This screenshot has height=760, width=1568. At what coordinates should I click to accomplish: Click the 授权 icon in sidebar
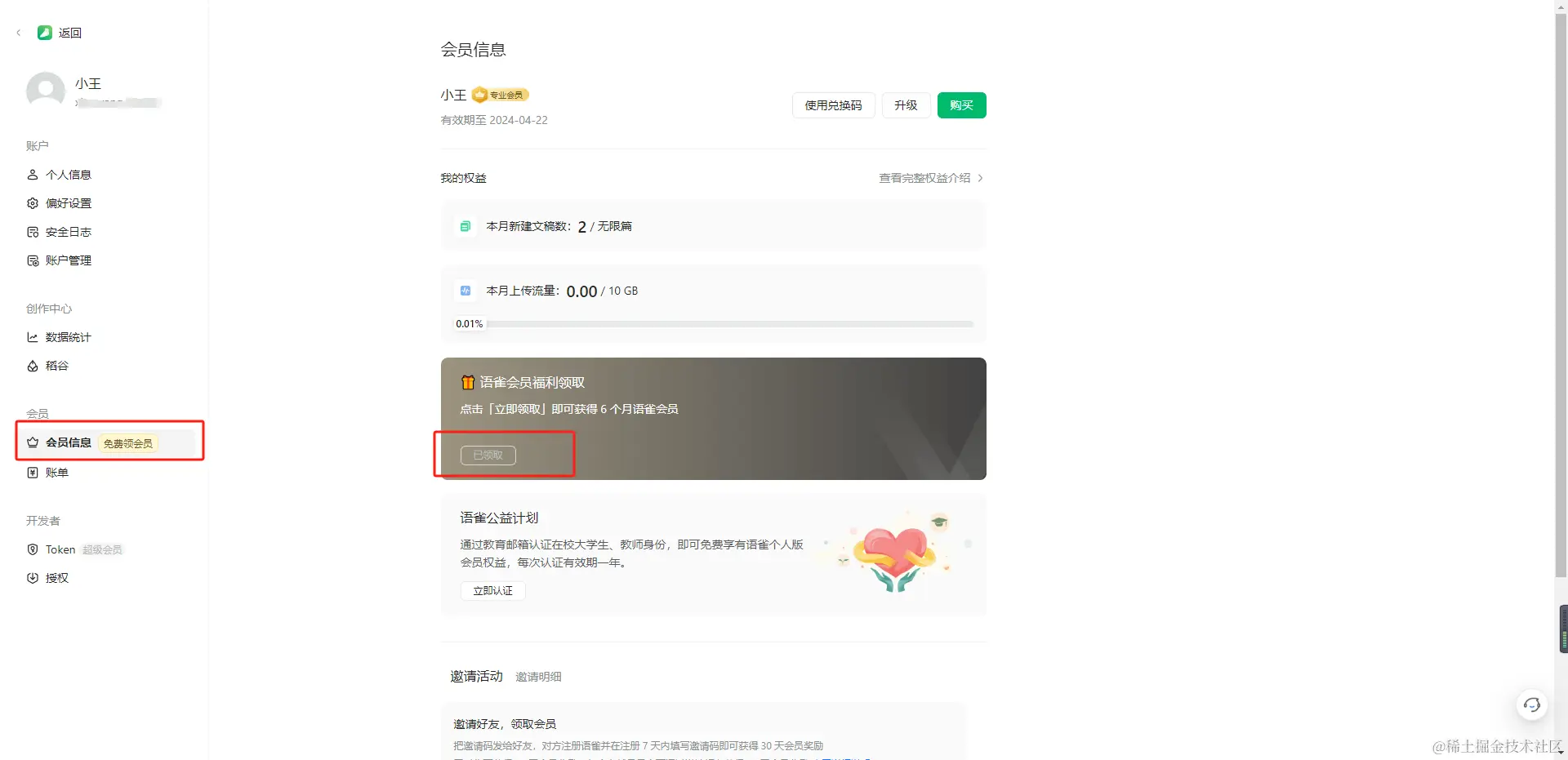coord(33,578)
